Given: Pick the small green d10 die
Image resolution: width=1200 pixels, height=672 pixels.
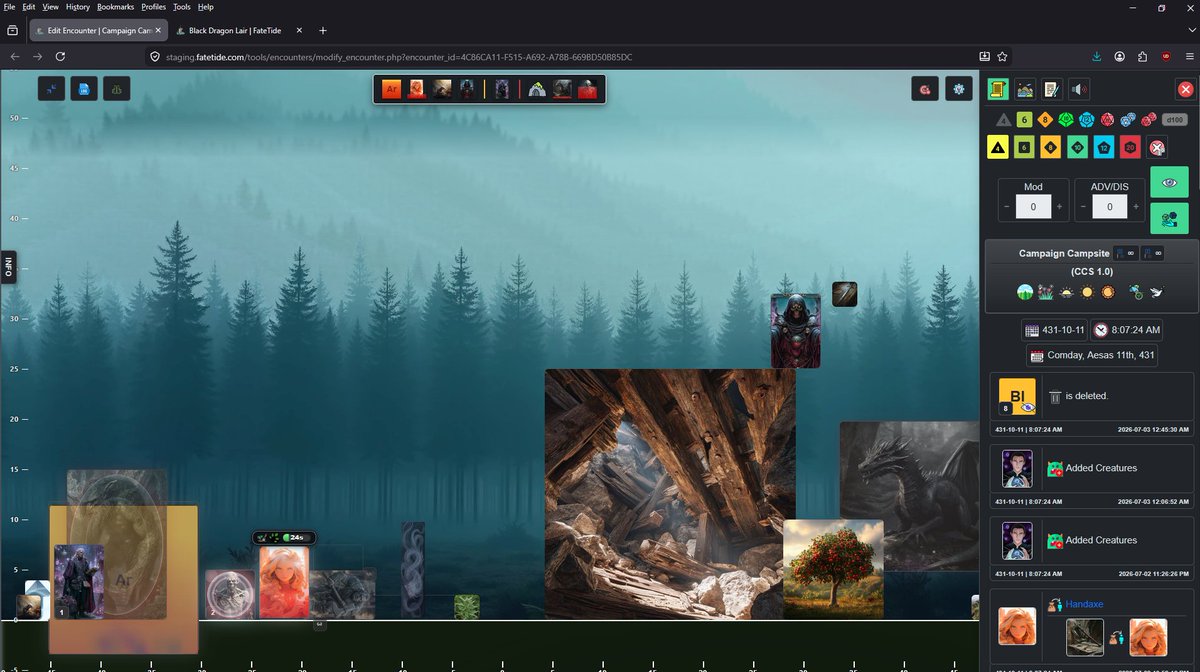Looking at the screenshot, I should pyautogui.click(x=1066, y=120).
